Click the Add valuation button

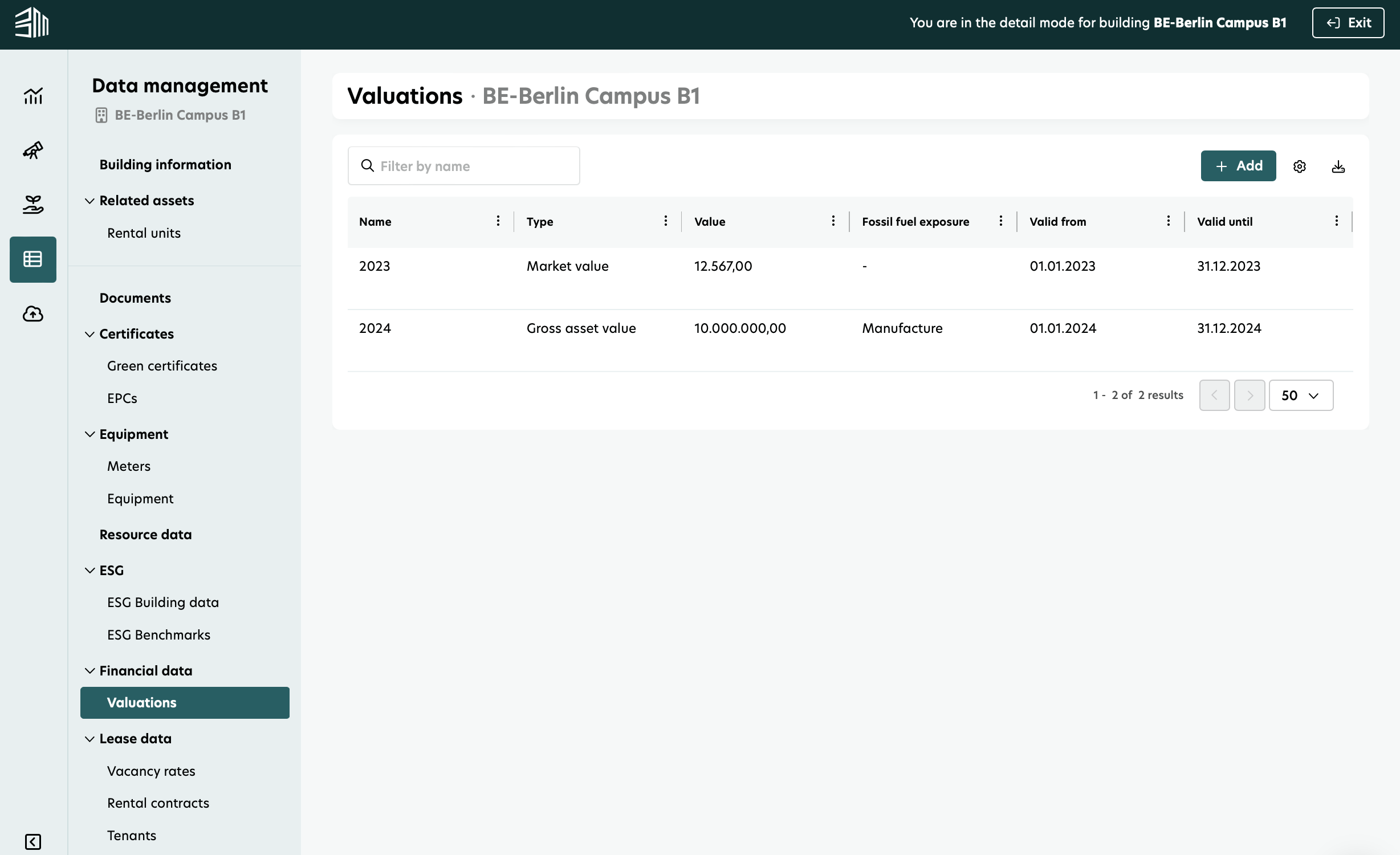(x=1238, y=166)
